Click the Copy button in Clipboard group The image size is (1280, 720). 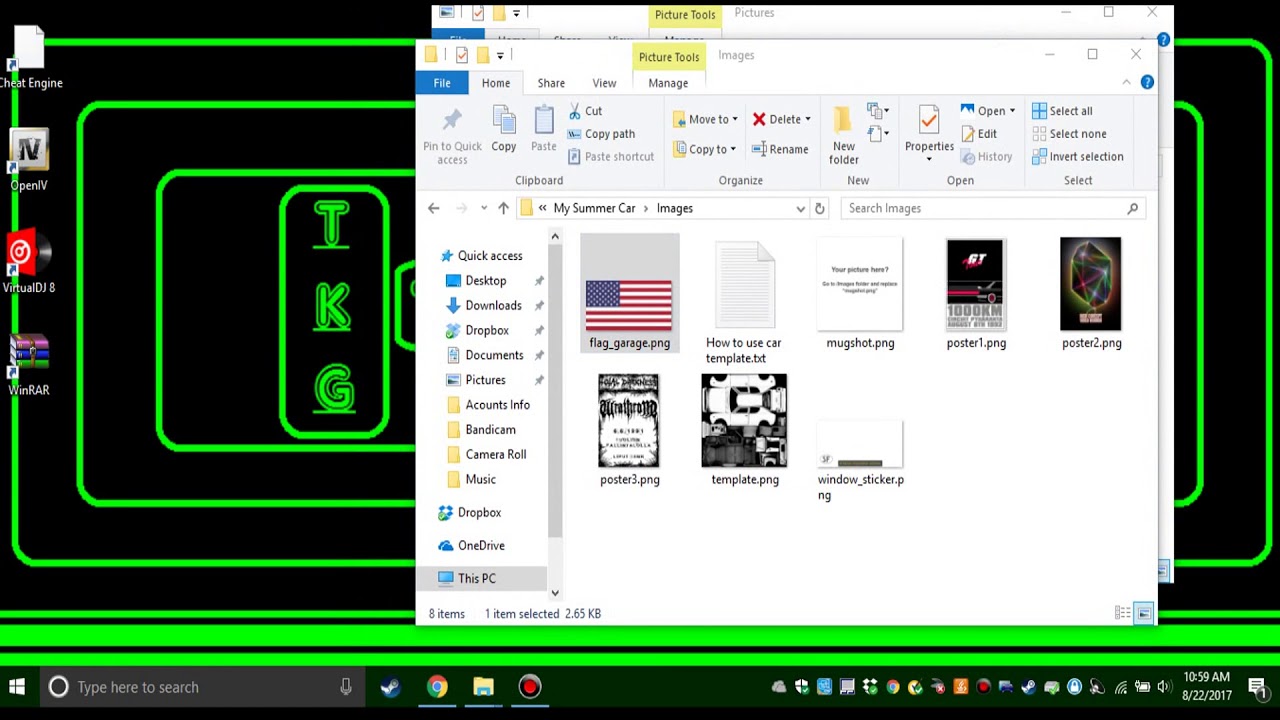(x=504, y=130)
